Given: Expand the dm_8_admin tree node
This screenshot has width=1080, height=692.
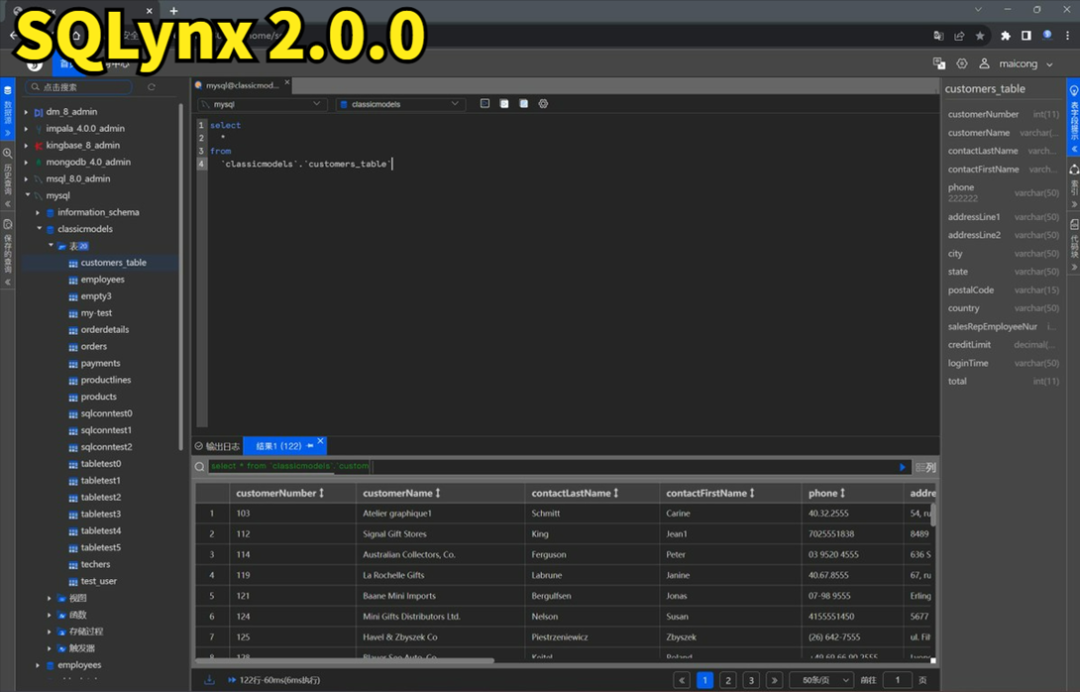Looking at the screenshot, I should [26, 112].
